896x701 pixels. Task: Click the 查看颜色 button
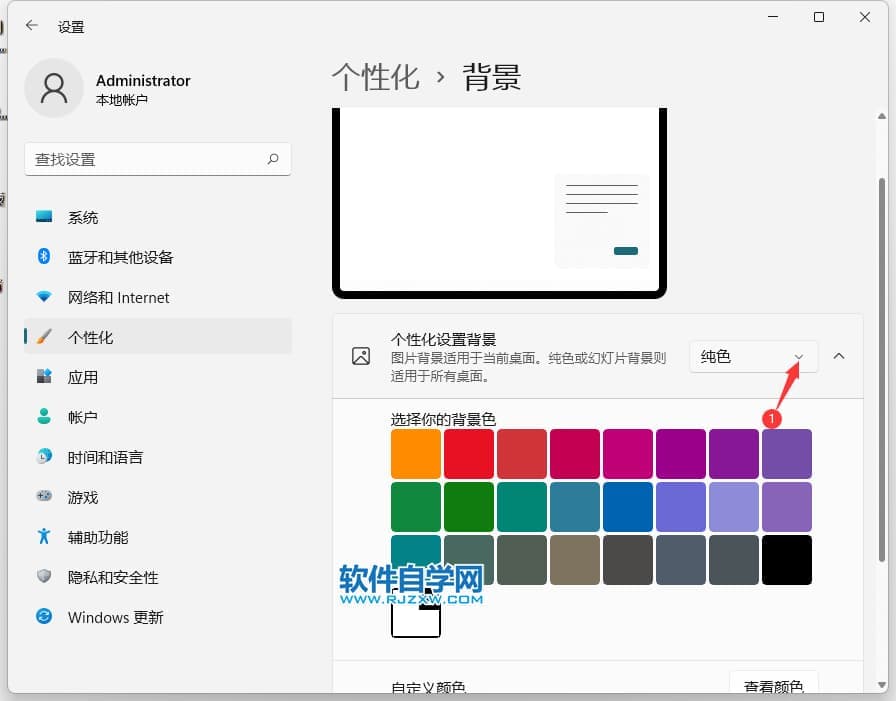[x=773, y=685]
